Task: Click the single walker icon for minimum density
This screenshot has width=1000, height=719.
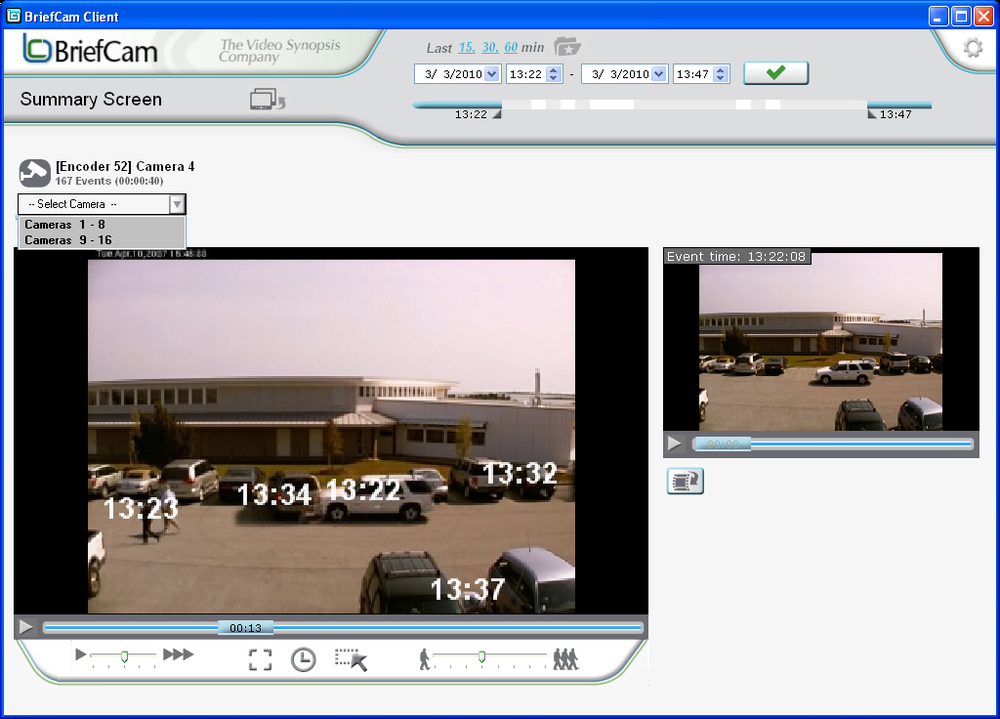Action: click(425, 658)
